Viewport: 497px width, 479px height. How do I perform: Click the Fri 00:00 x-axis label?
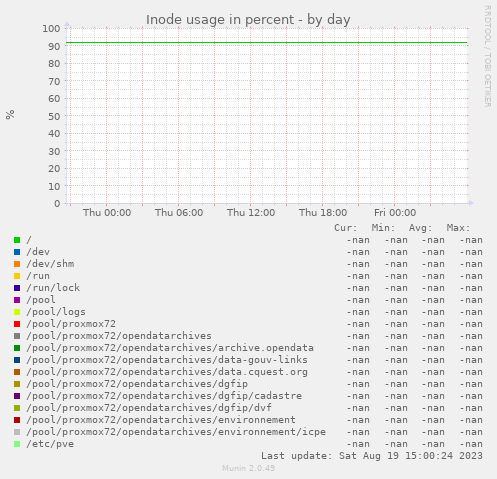395,213
